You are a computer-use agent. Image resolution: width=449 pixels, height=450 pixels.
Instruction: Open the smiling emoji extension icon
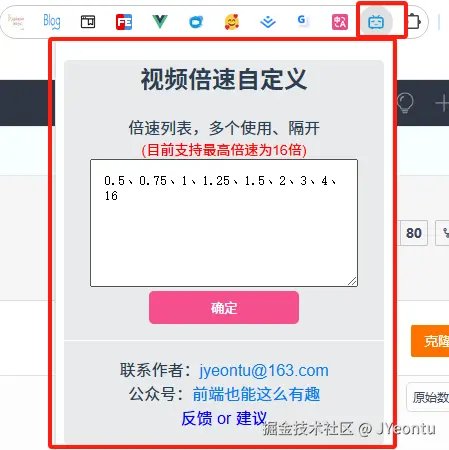tap(232, 22)
